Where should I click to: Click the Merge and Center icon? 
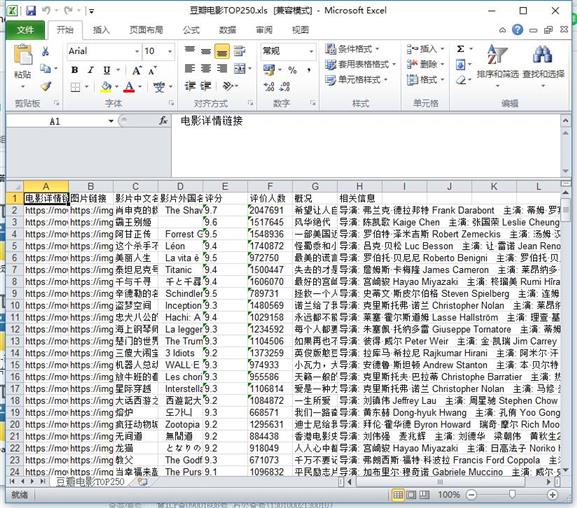pos(240,68)
